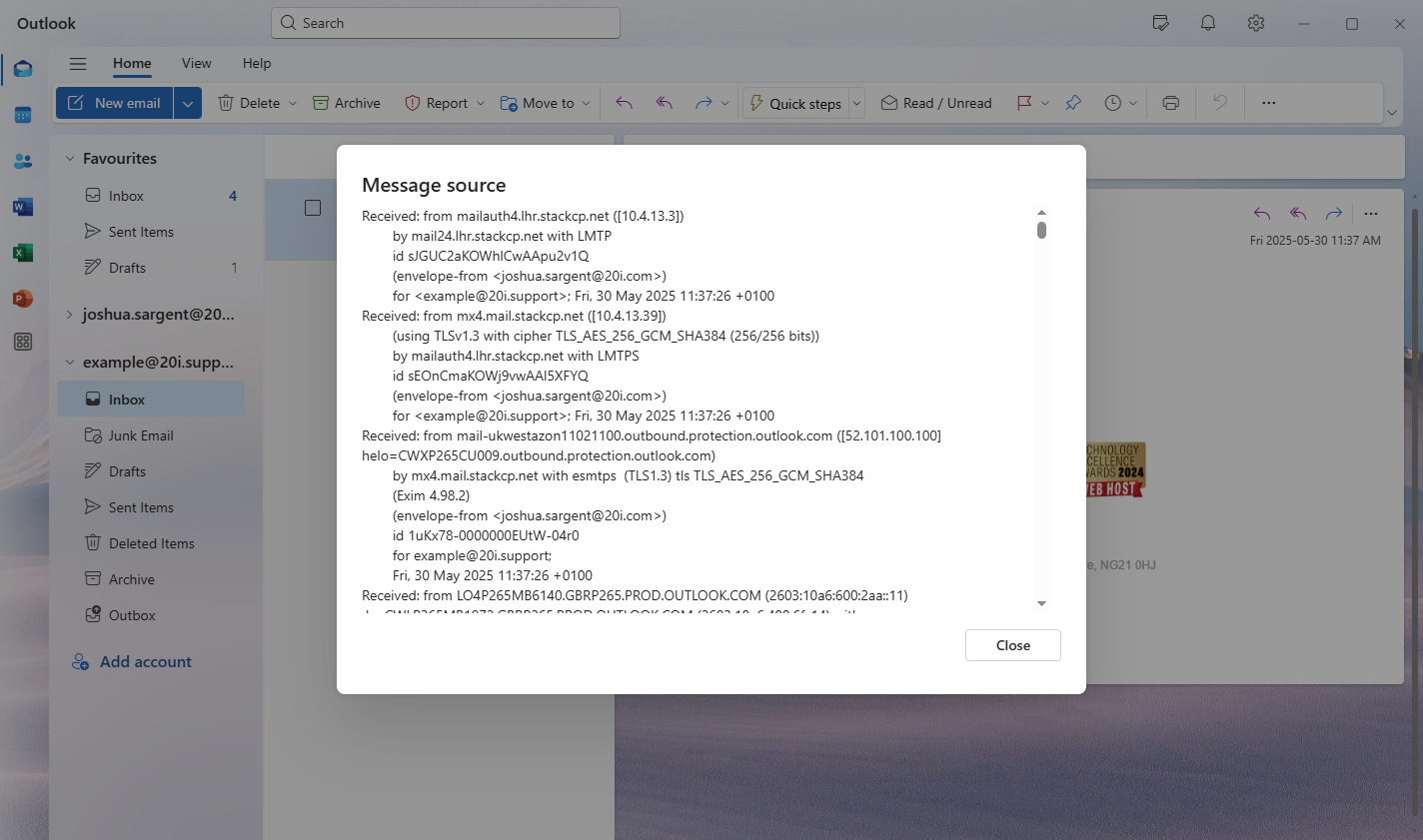Screen dimensions: 1423x840
Task: Click the New email button
Action: [x=115, y=103]
